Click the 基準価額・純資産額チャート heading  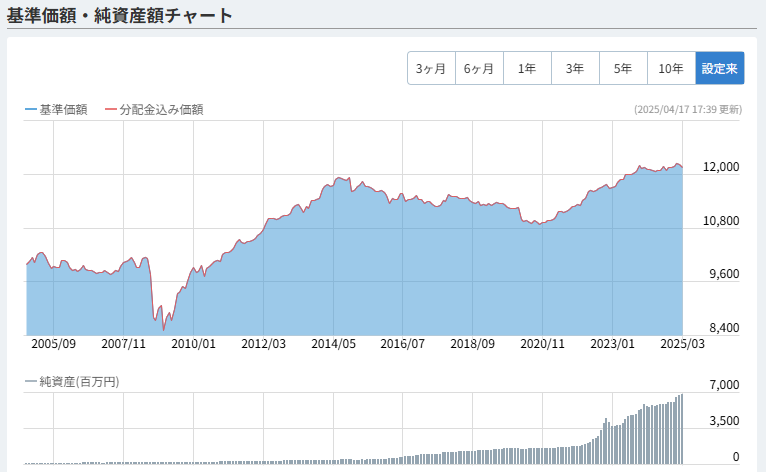(120, 16)
